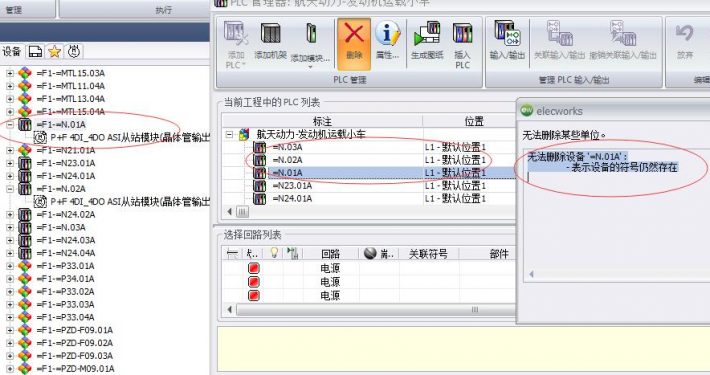Click first red 电源 circuit indicator

[x=254, y=268]
